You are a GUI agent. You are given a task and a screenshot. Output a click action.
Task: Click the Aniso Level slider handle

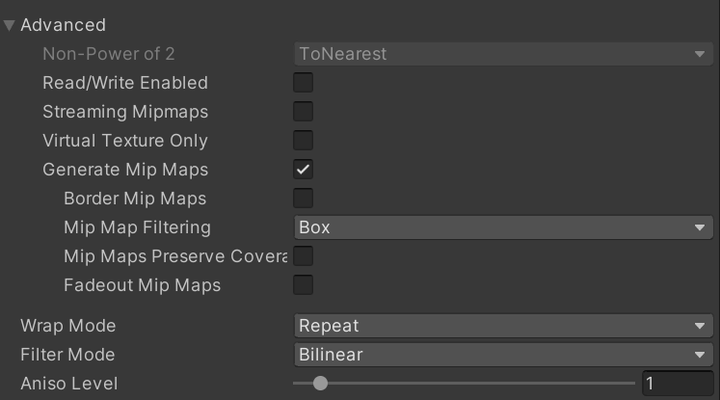320,383
